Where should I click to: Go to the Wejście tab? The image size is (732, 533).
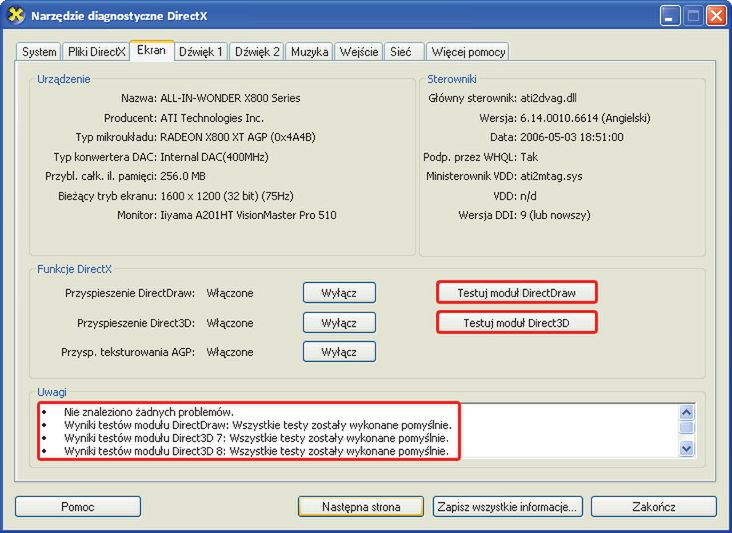tap(359, 52)
